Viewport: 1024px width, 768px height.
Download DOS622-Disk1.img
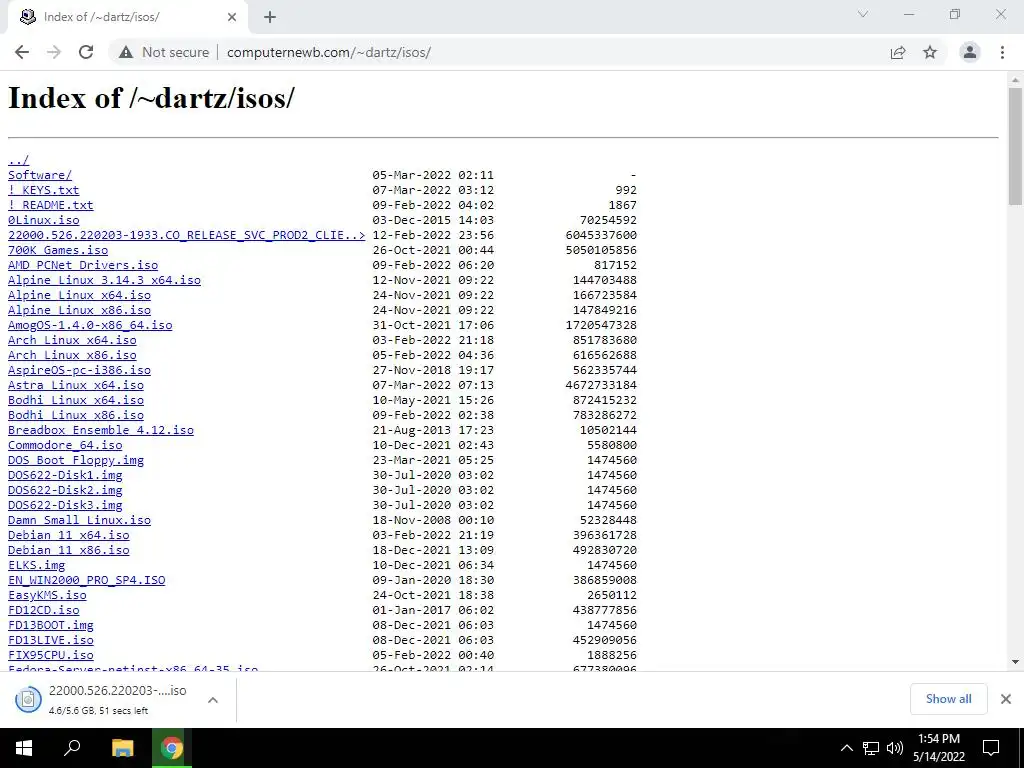65,475
